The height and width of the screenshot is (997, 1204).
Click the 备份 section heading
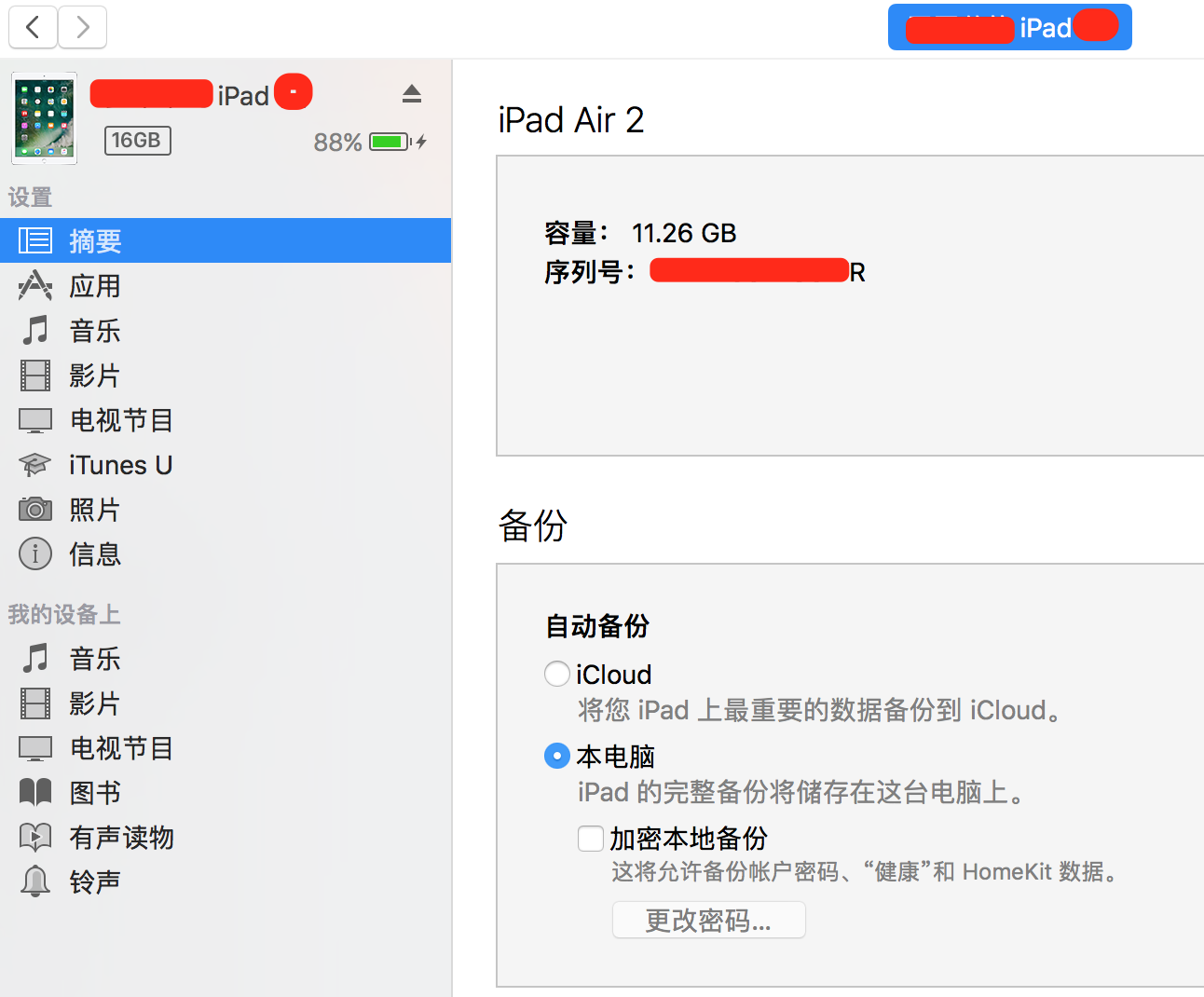click(533, 526)
